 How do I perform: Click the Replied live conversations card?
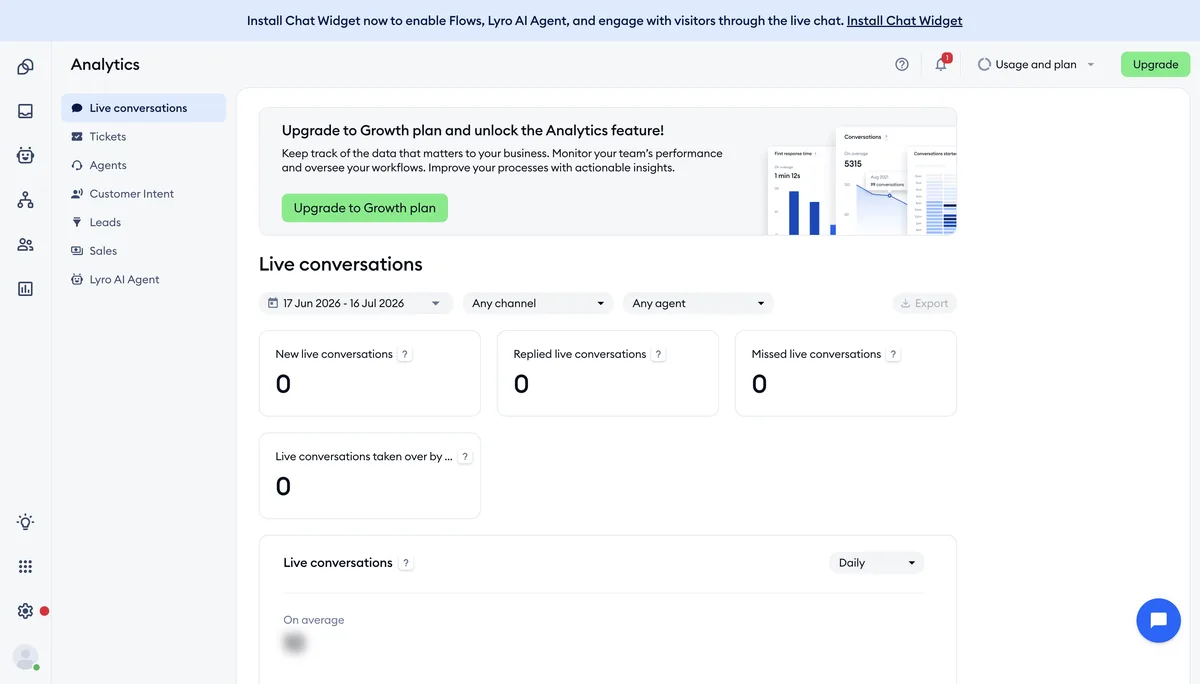tap(608, 373)
